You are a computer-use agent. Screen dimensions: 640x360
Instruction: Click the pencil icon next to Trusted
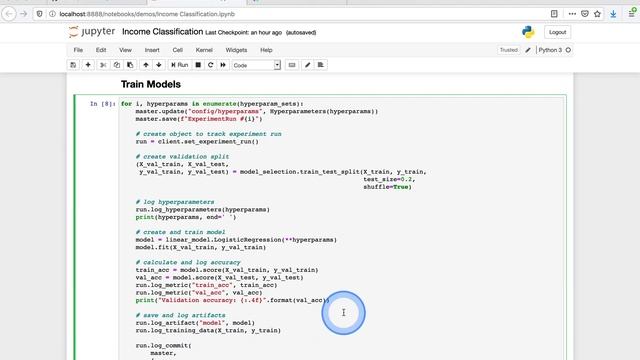(528, 50)
